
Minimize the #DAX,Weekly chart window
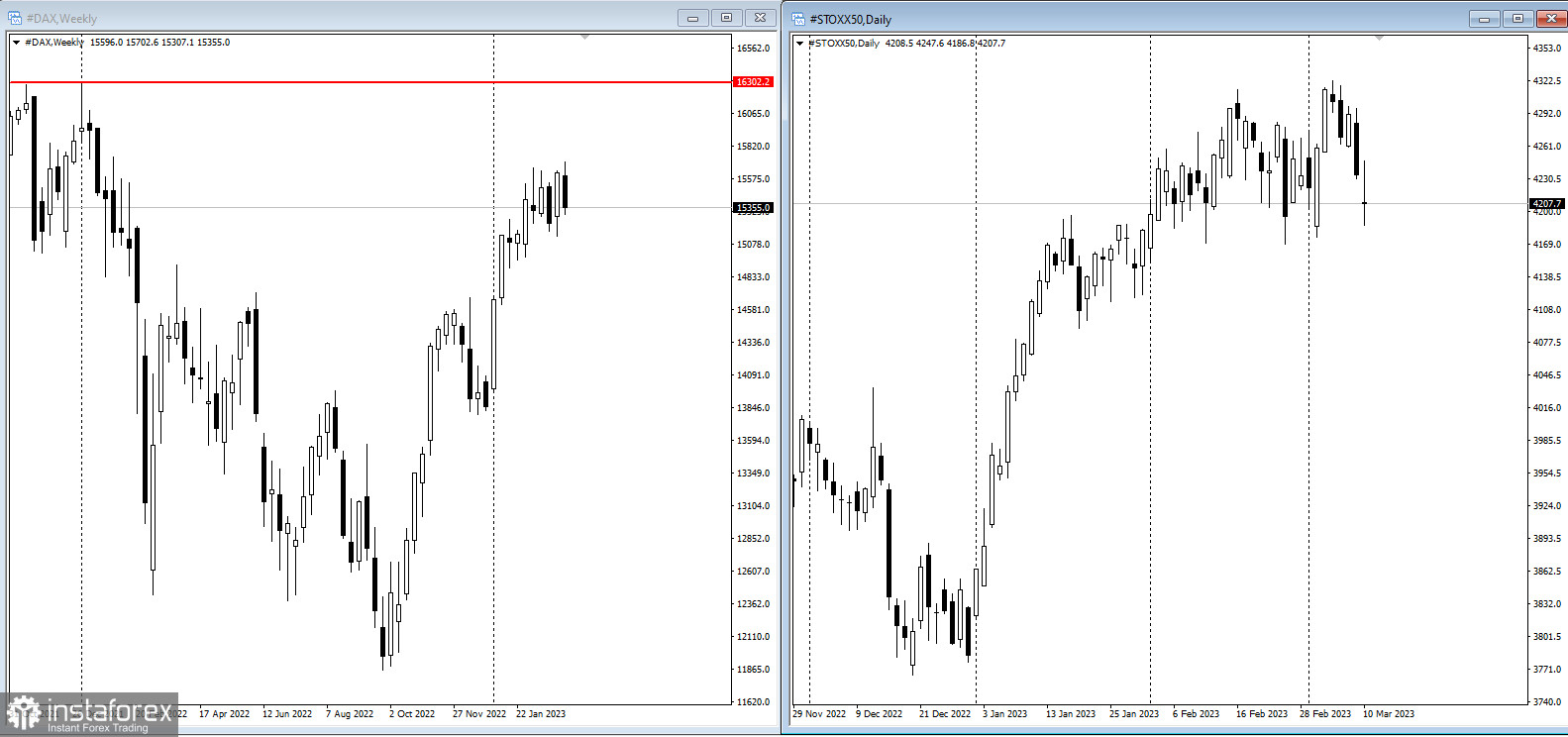point(692,18)
